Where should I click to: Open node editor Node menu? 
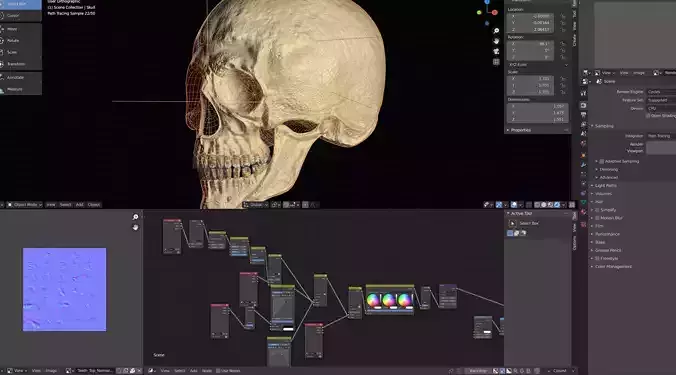(x=207, y=371)
